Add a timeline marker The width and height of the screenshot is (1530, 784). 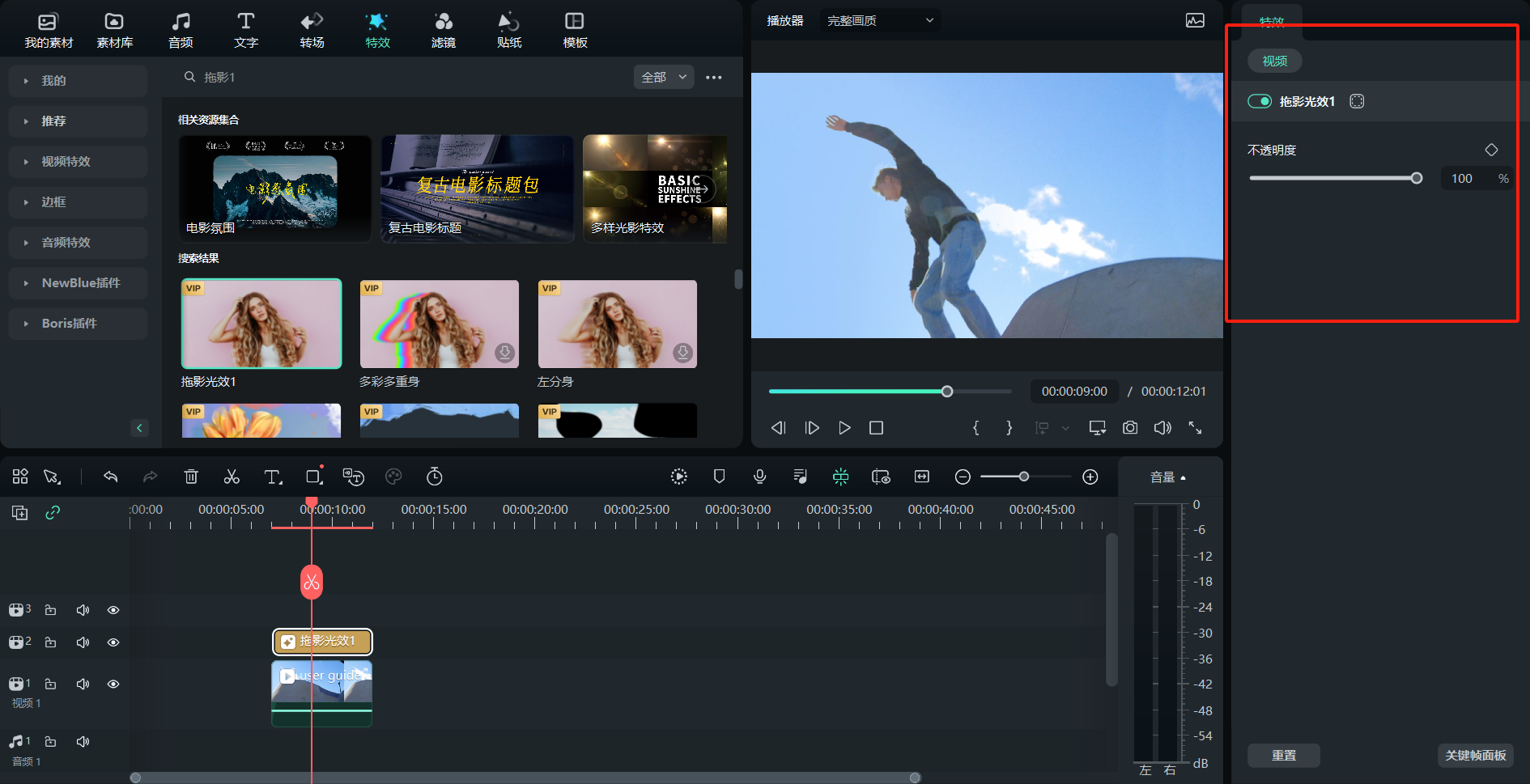click(719, 477)
